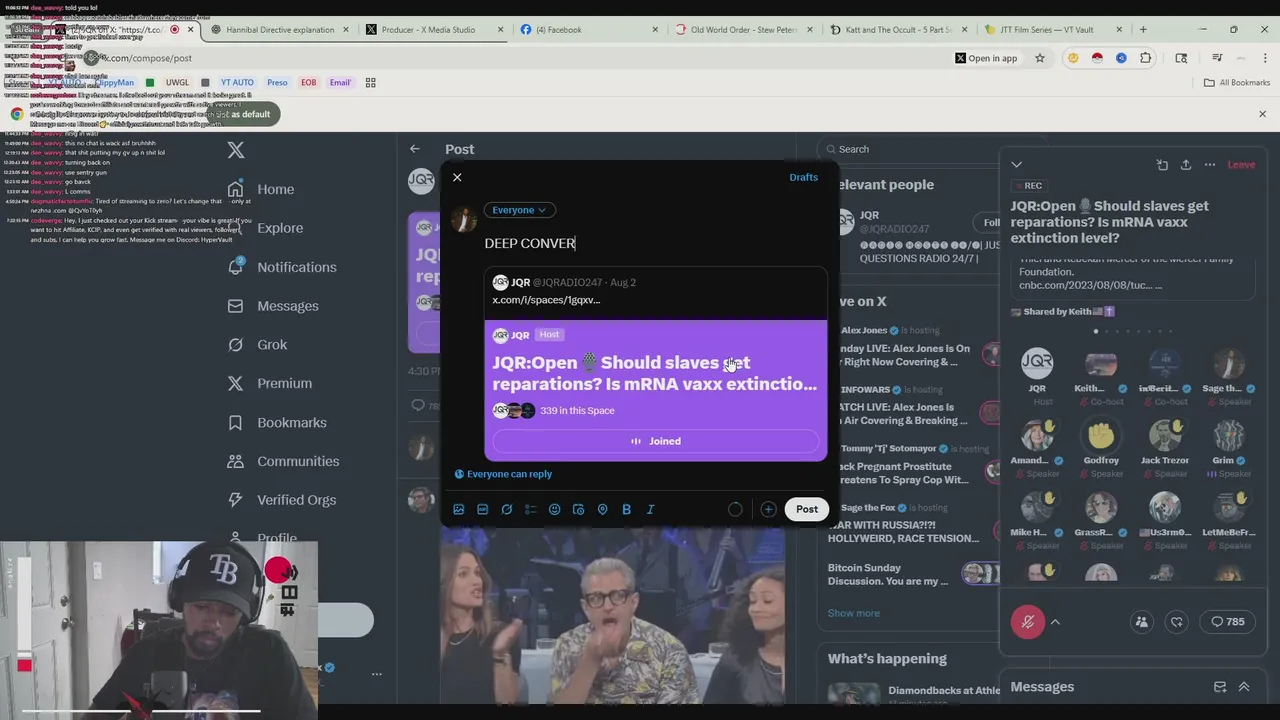Viewport: 1280px width, 720px height.
Task: Navigate to Home in sidebar
Action: click(260, 189)
